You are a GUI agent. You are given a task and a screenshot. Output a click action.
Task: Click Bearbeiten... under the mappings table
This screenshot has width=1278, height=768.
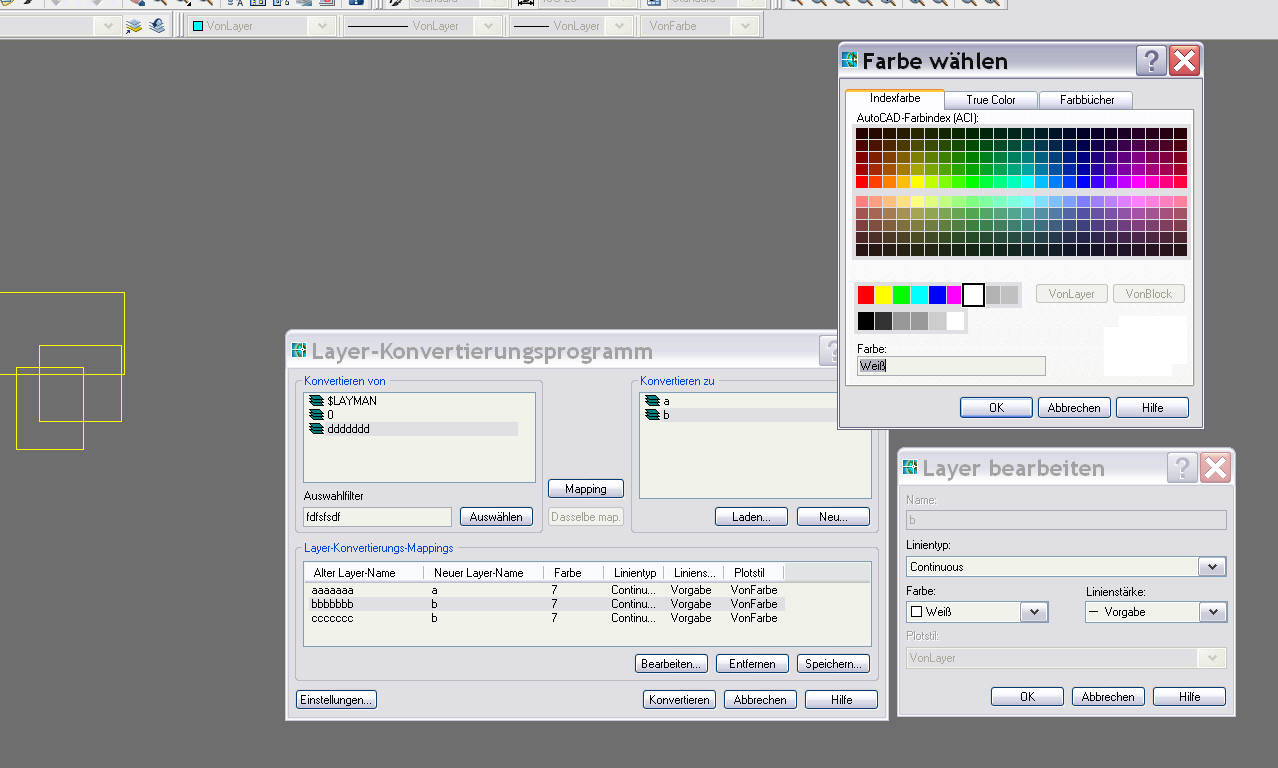(x=672, y=664)
